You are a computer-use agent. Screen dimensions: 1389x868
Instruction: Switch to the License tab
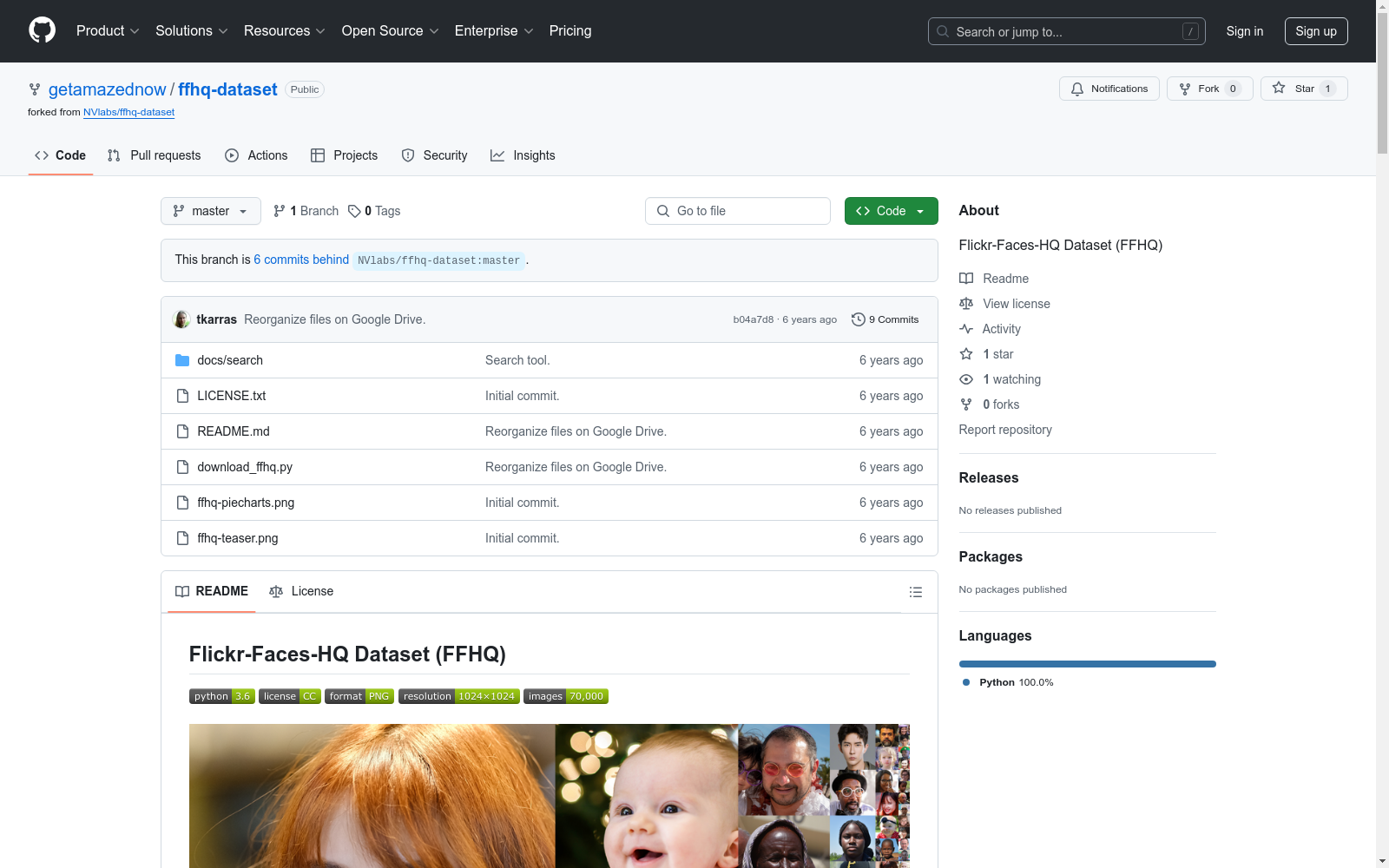[301, 591]
